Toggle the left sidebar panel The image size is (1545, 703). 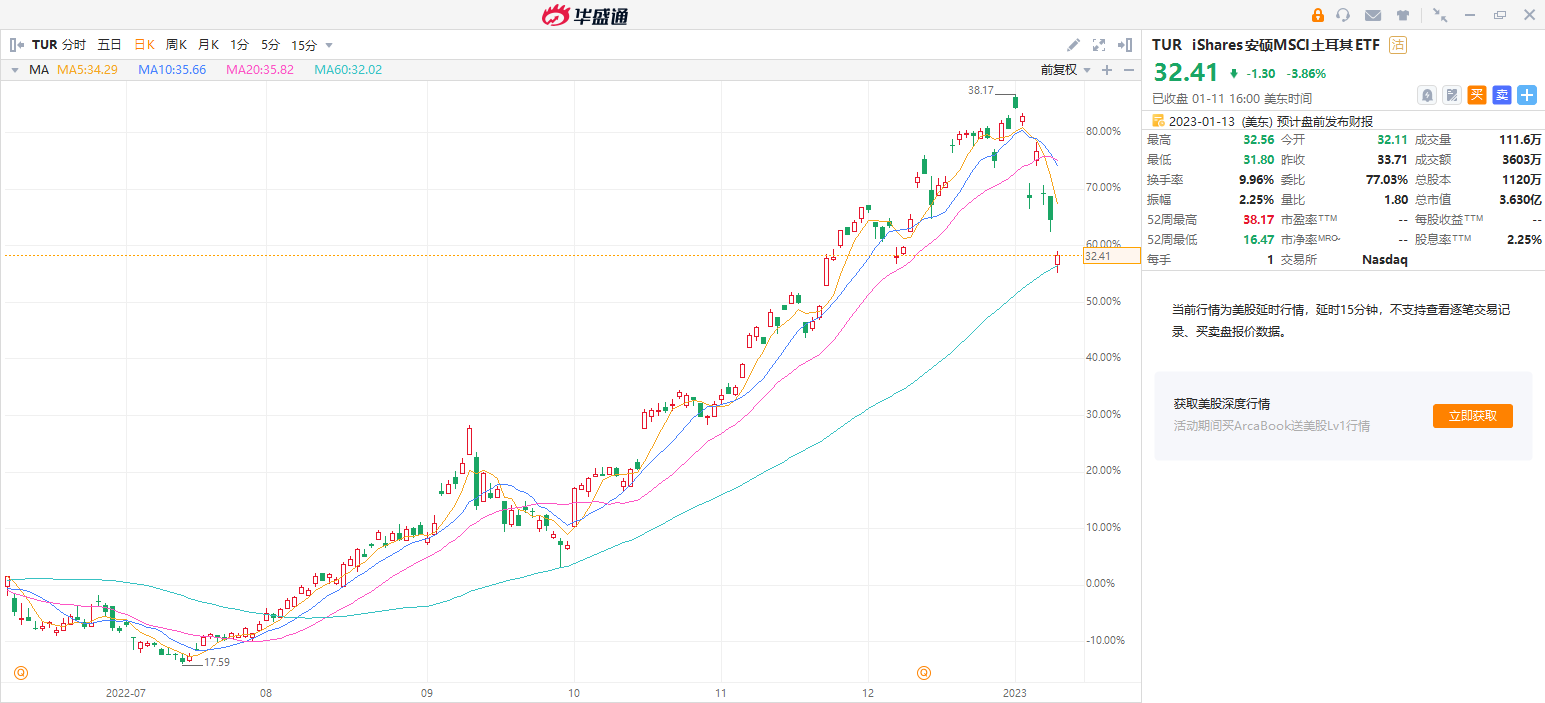click(x=17, y=45)
